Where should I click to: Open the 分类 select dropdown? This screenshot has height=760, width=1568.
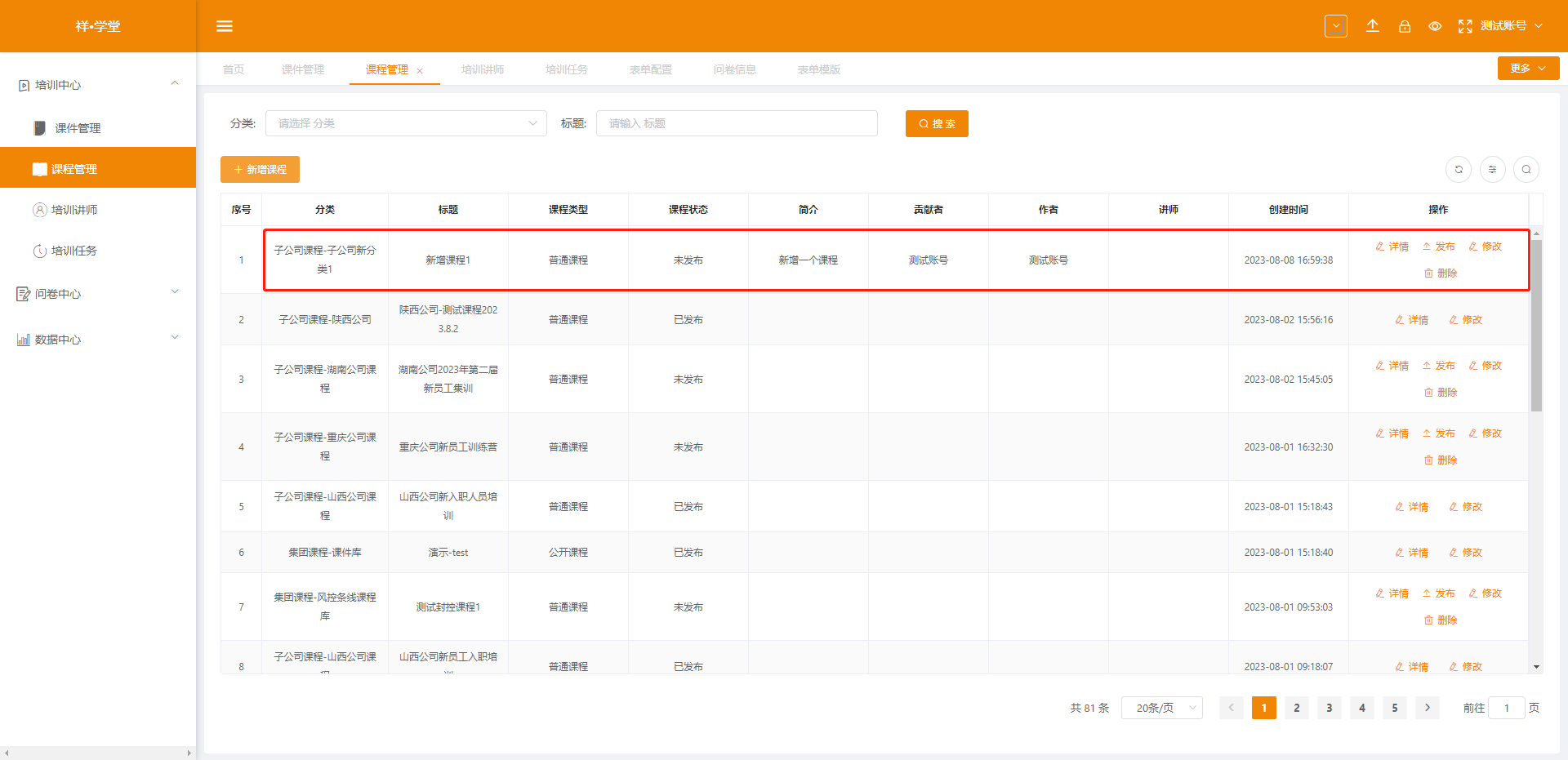[x=406, y=123]
